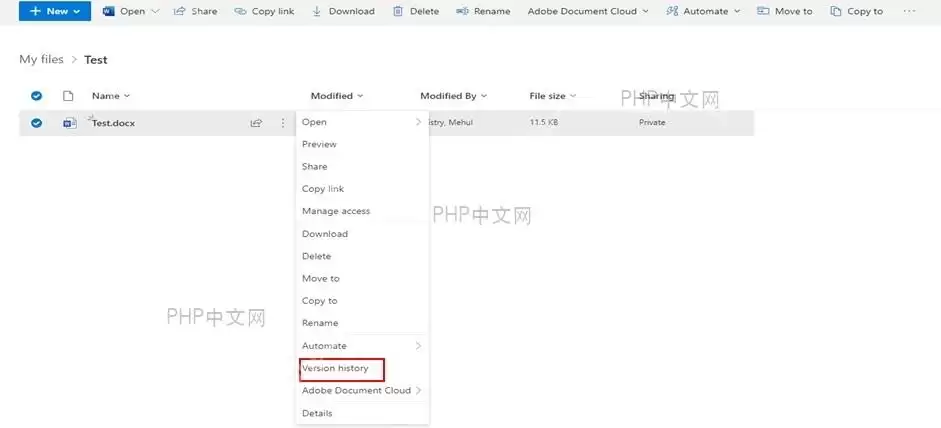Click Copy link in the top toolbar
This screenshot has height=428, width=941.
(266, 11)
